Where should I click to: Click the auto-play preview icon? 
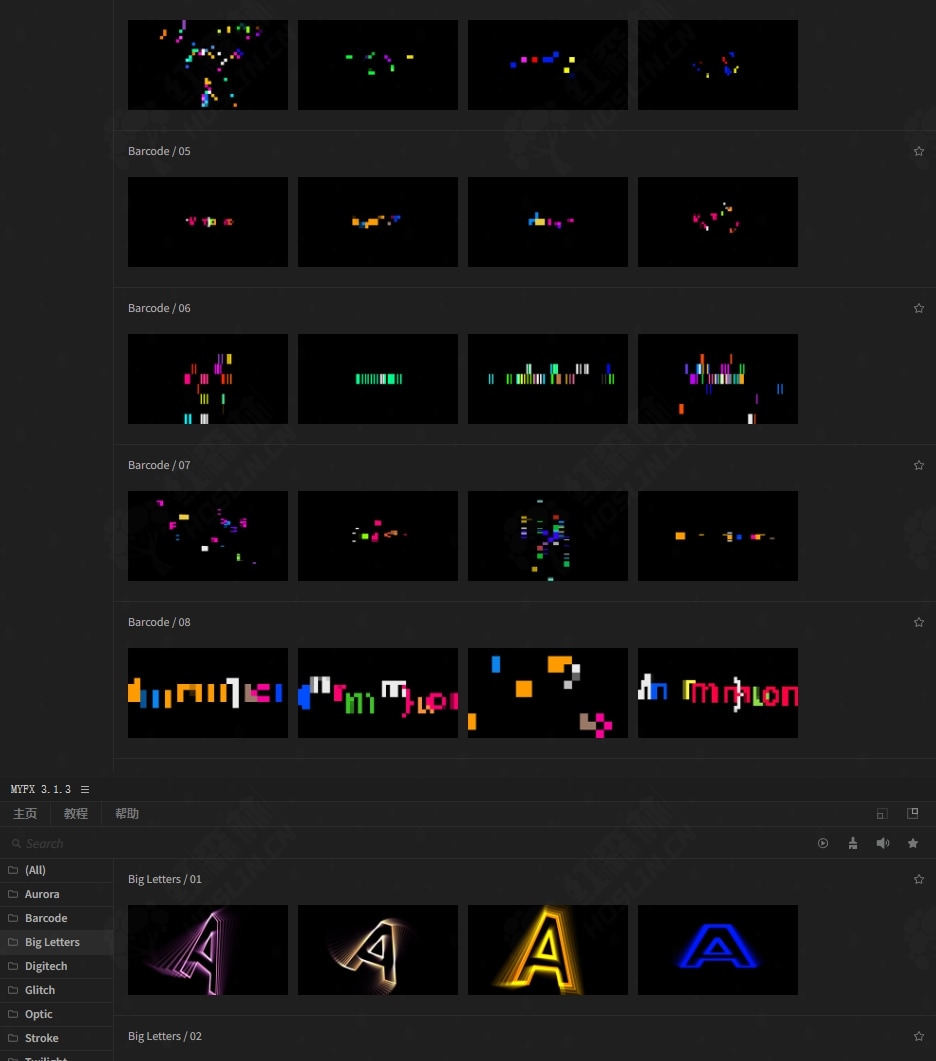(823, 843)
